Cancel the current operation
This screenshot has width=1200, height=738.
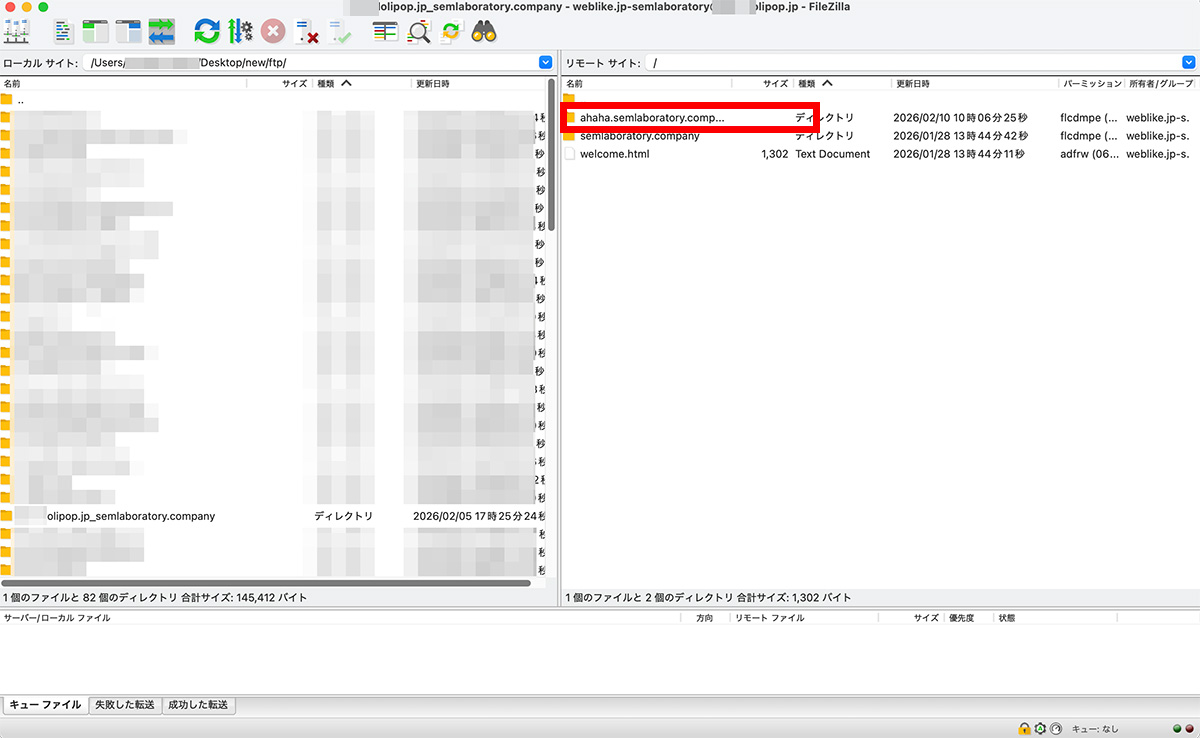[273, 31]
